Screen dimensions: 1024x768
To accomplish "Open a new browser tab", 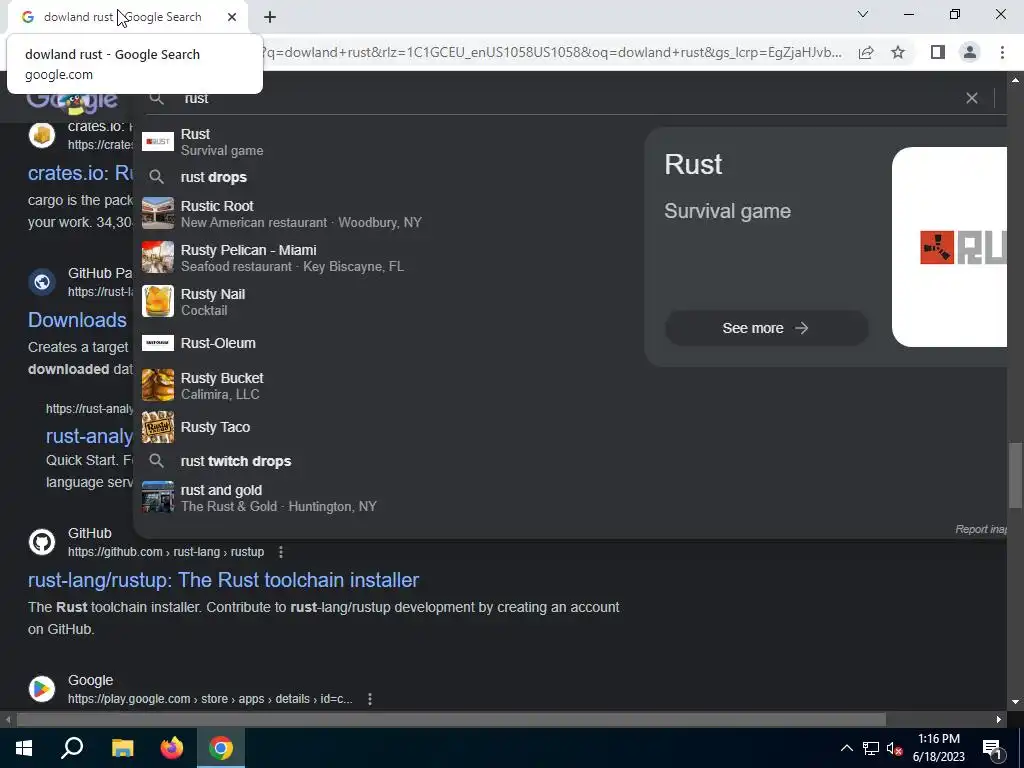I will coord(270,17).
